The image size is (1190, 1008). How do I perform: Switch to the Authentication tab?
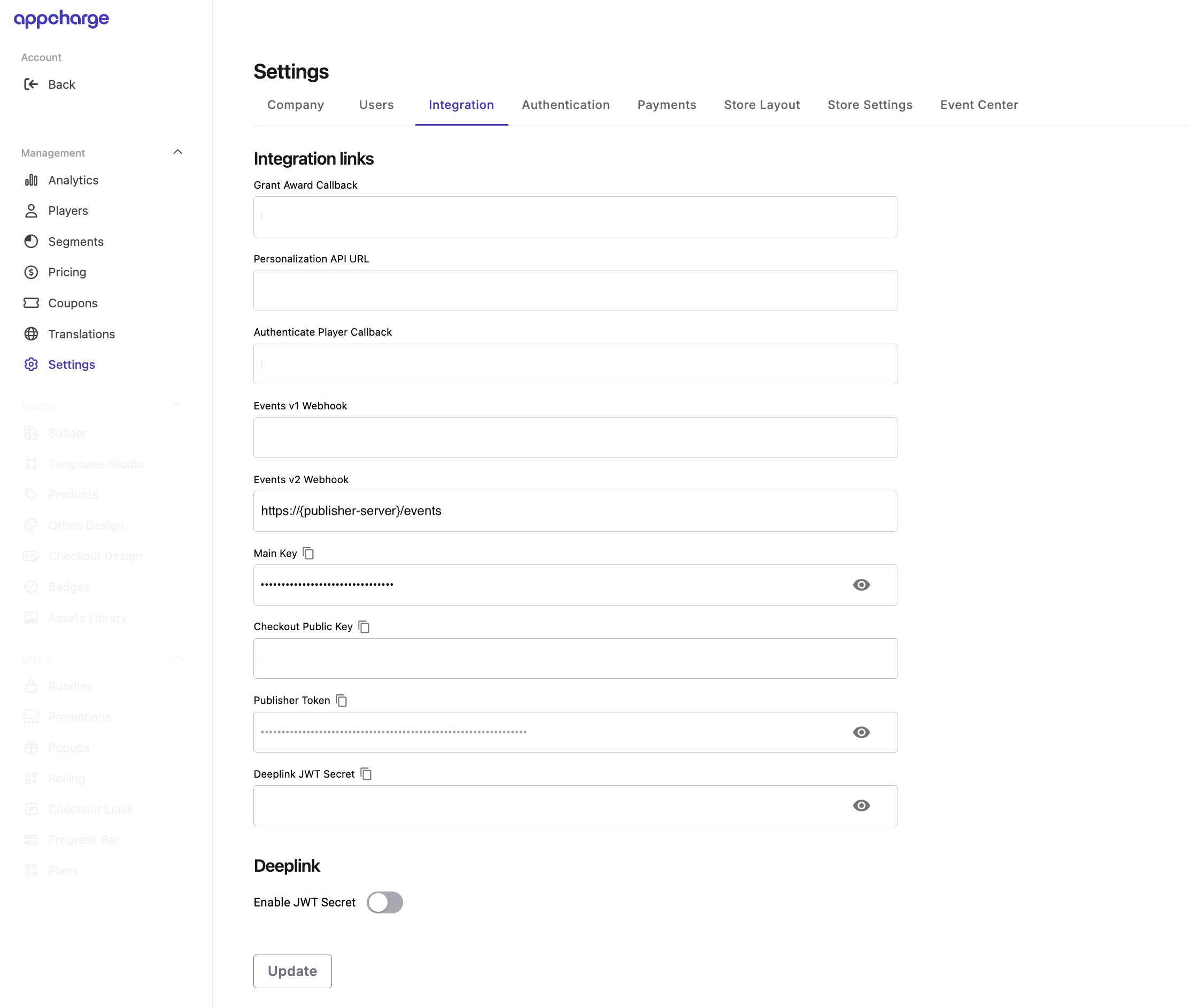pos(565,105)
